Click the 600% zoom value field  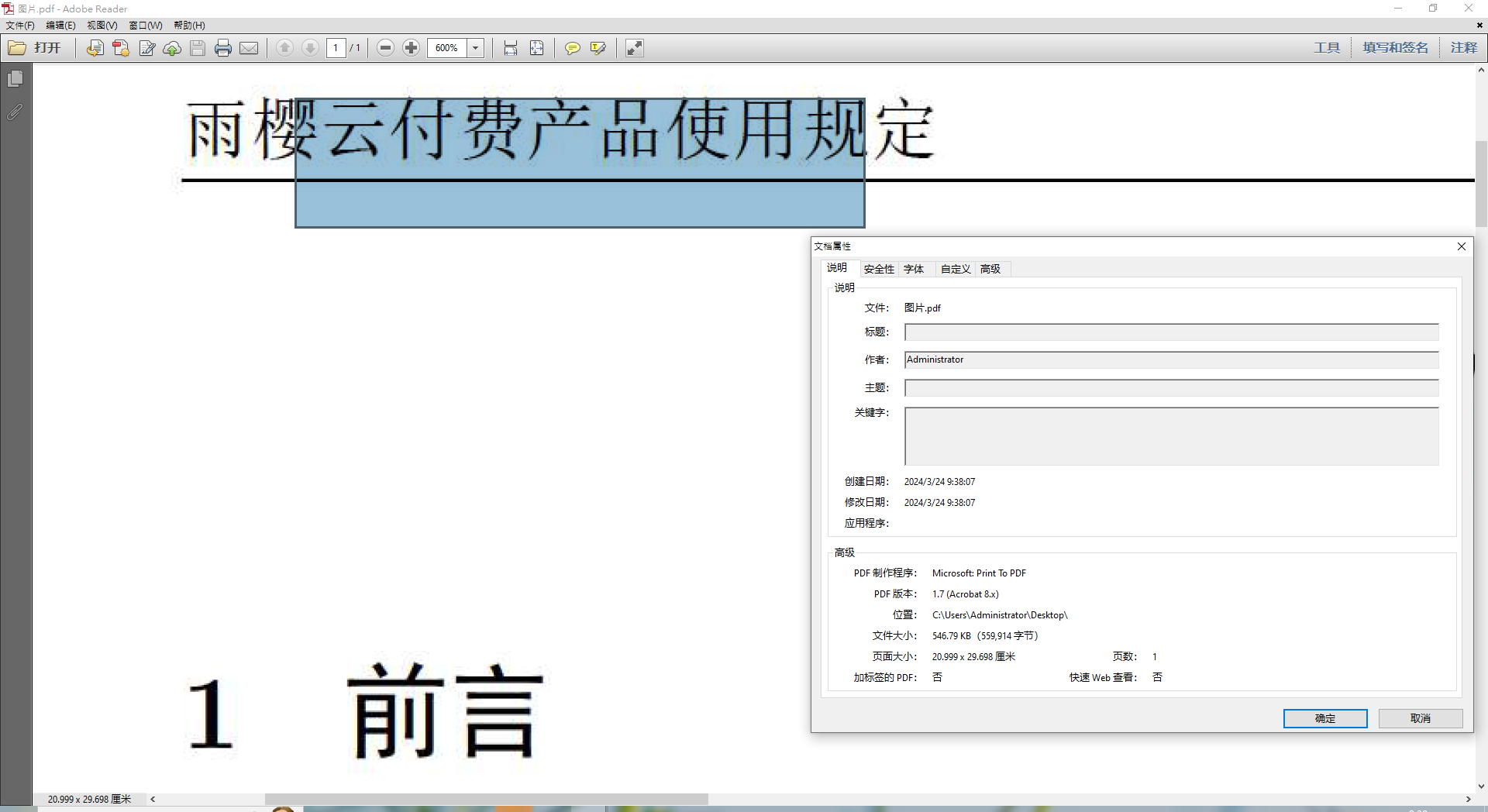447,48
